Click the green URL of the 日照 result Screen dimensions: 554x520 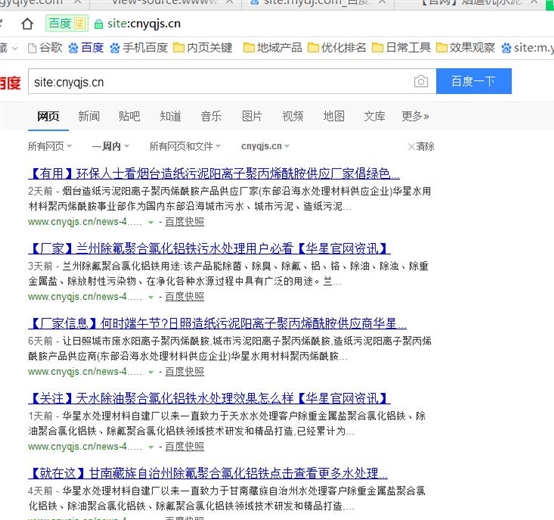(x=85, y=372)
